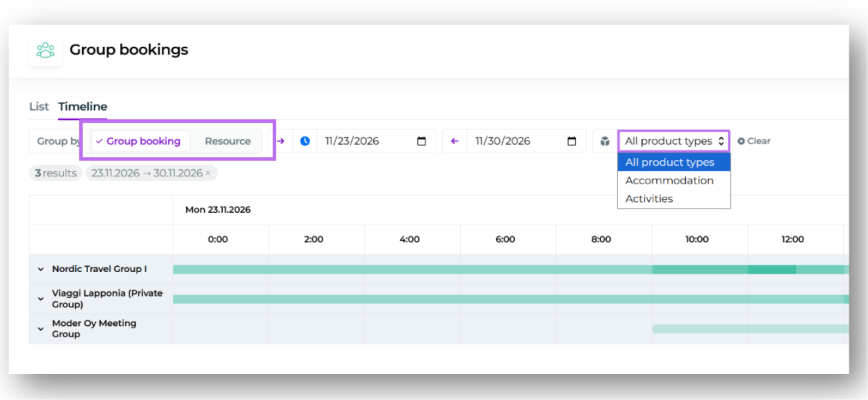Choose Activities in dropdown list
The height and width of the screenshot is (400, 868).
coord(674,198)
